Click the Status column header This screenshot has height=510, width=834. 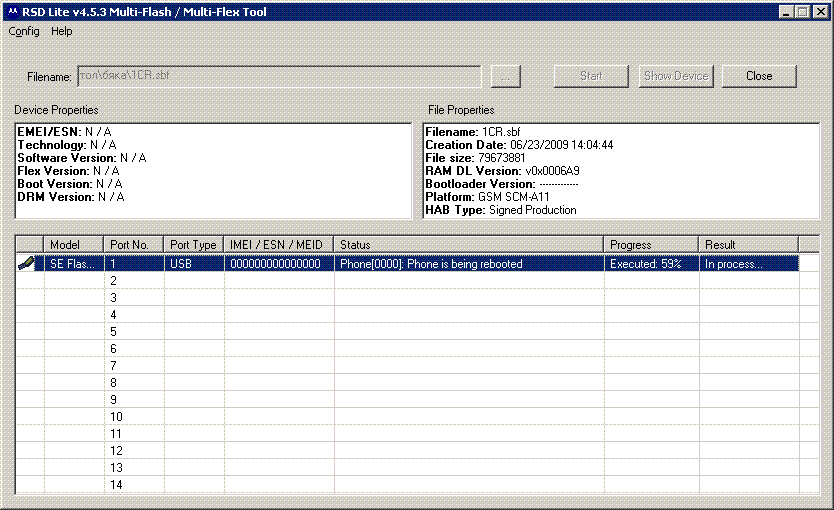pos(469,245)
